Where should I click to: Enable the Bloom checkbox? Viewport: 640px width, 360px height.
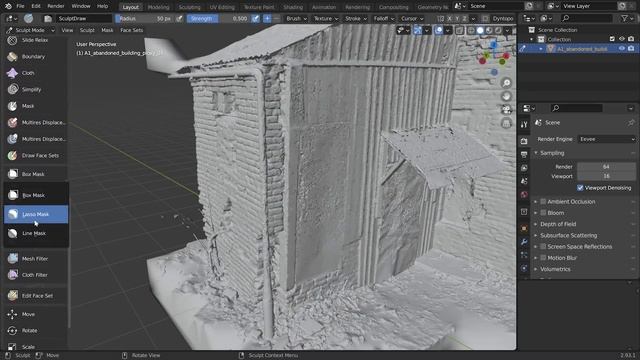(543, 213)
